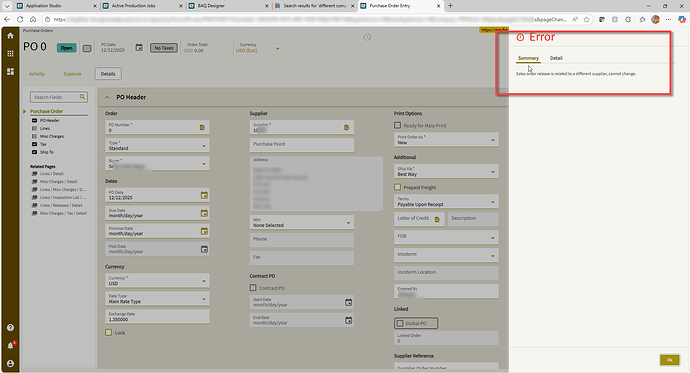Image resolution: width=690 pixels, height=373 pixels.
Task: Switch to Application Studio browser tab
Action: [x=56, y=6]
